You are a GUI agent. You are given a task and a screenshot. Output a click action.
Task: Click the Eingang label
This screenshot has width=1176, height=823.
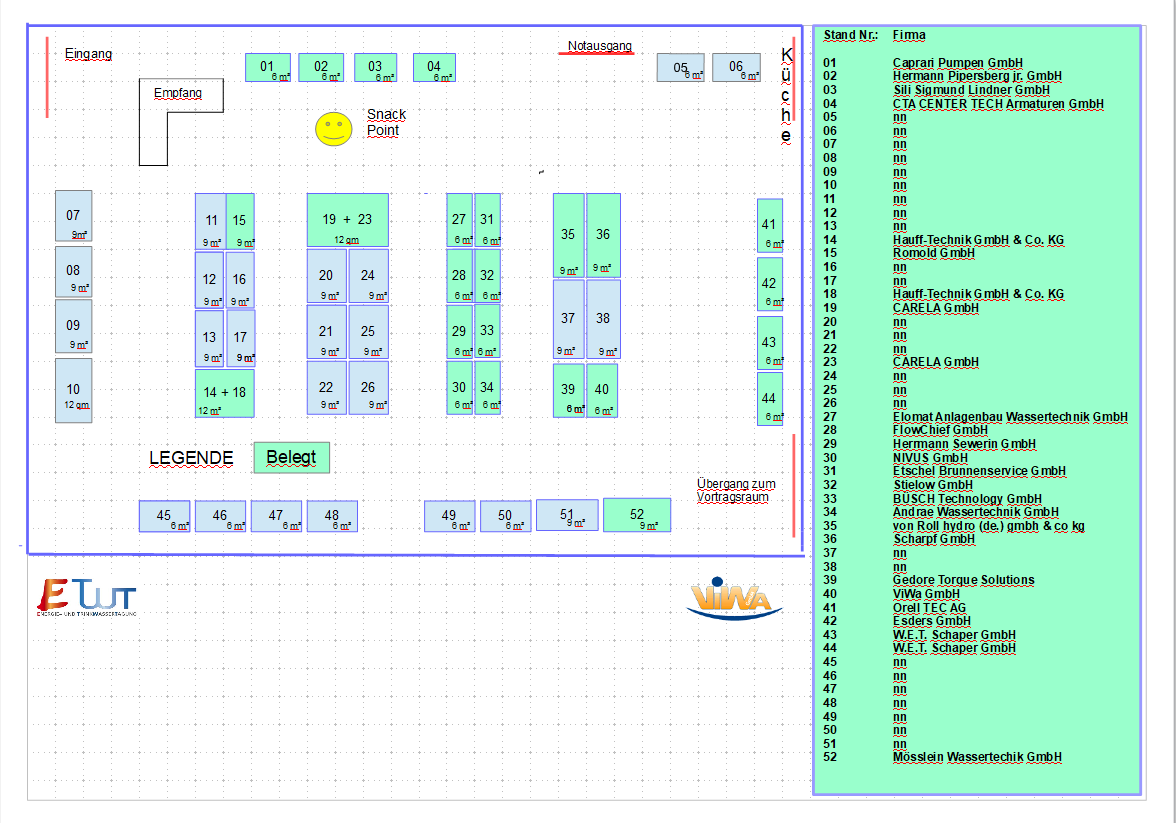click(88, 54)
